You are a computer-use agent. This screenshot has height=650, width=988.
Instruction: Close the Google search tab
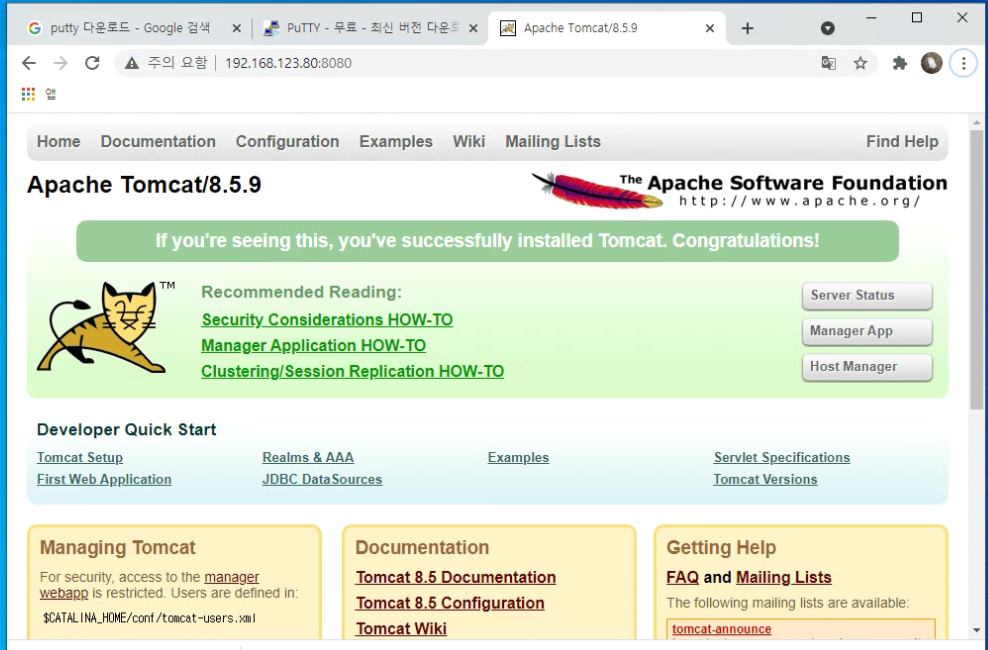[236, 28]
